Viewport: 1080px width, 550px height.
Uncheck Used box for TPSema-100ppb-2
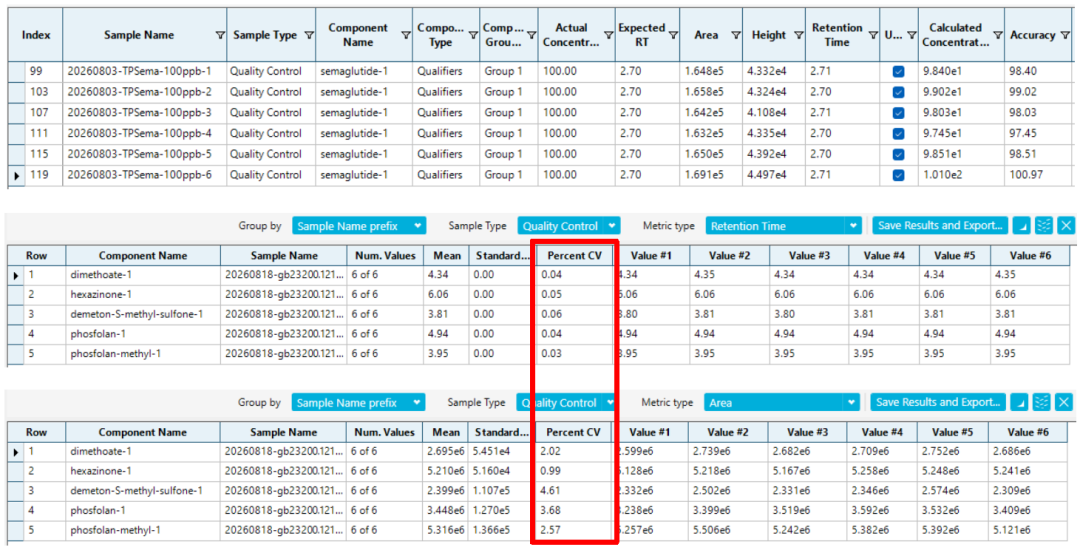tap(898, 92)
